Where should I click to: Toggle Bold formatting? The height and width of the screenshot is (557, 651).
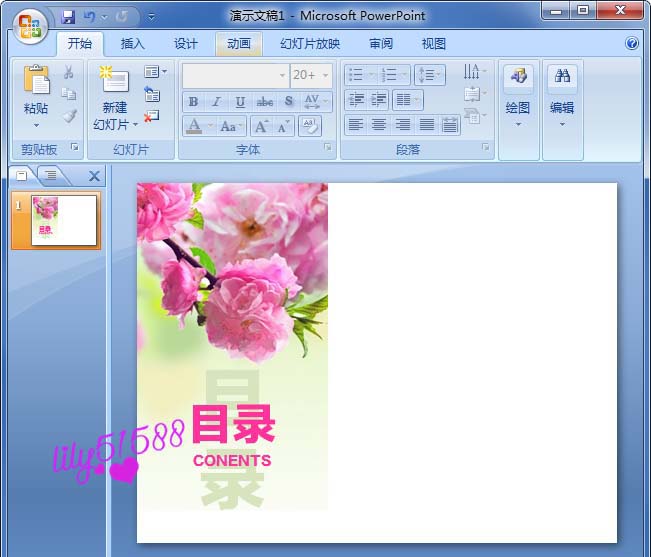click(193, 102)
